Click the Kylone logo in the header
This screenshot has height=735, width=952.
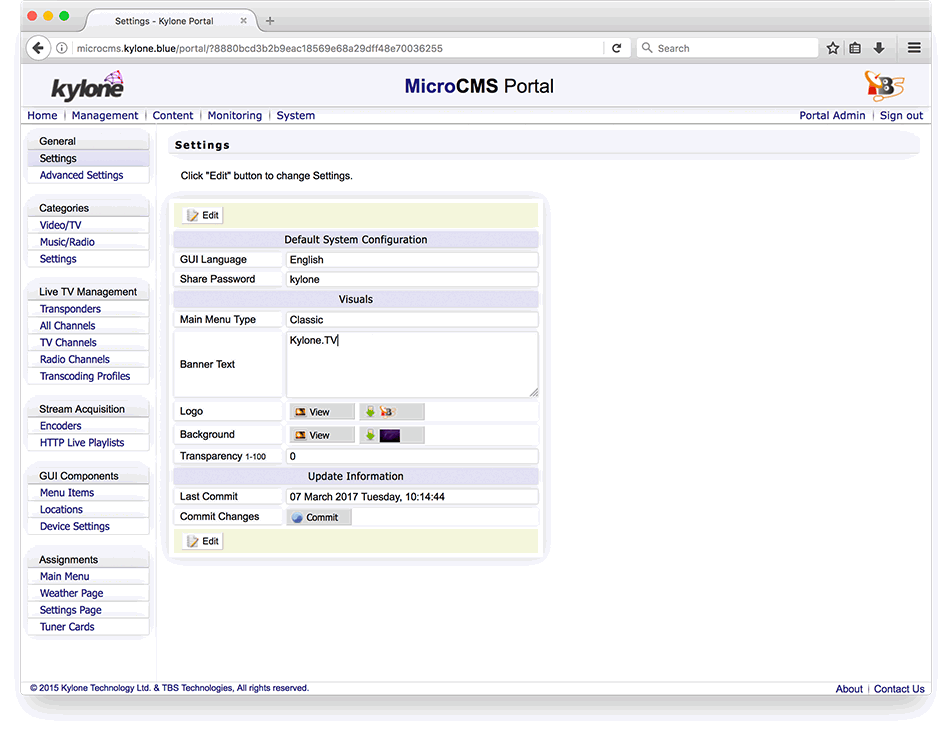point(84,86)
